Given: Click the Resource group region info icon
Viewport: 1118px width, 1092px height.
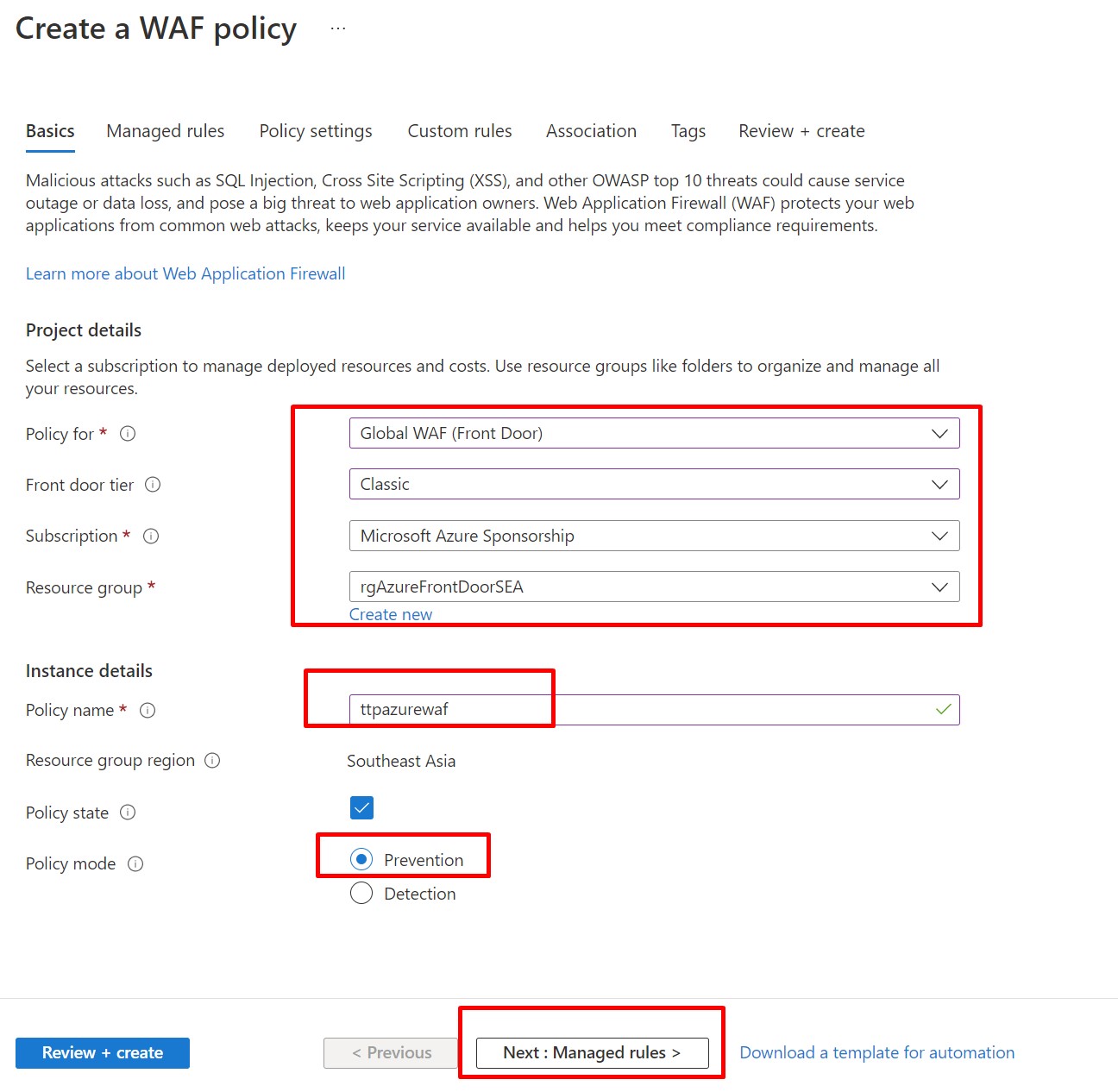Looking at the screenshot, I should tap(212, 761).
